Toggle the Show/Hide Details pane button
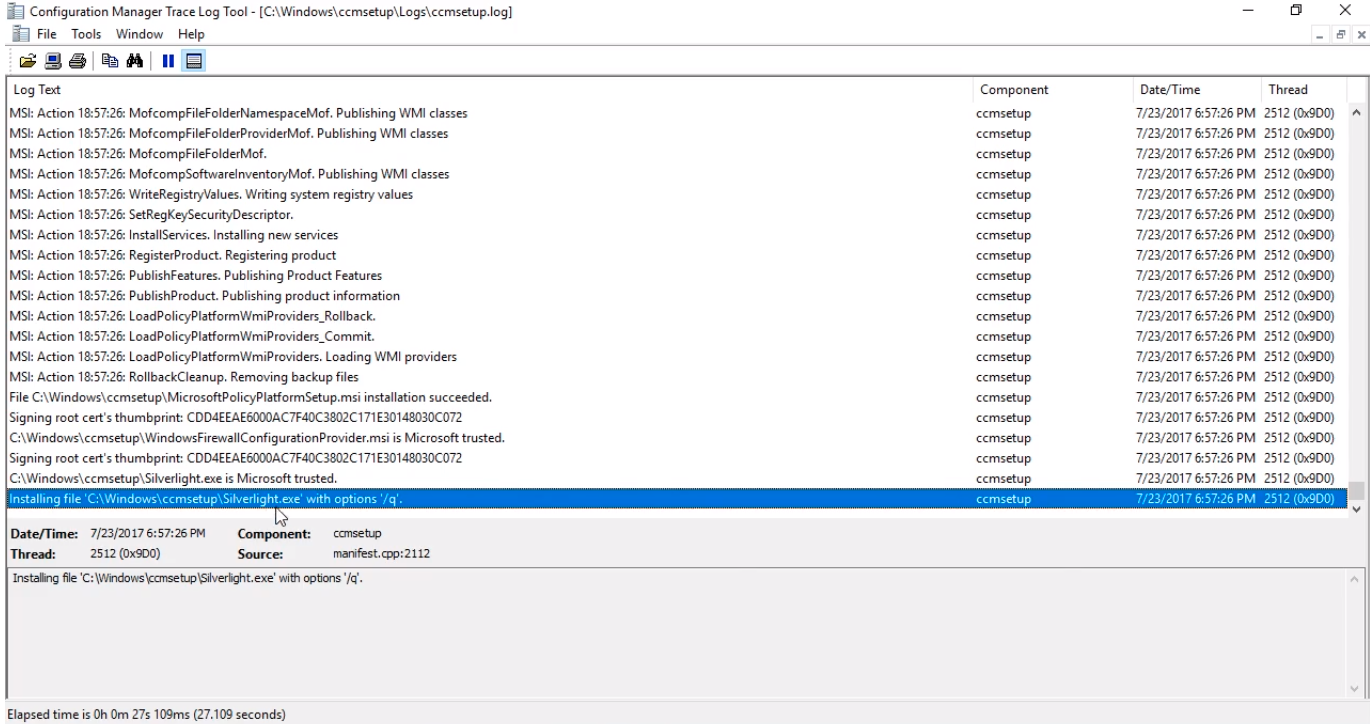Screen dimensions: 1370x724 (x=194, y=61)
